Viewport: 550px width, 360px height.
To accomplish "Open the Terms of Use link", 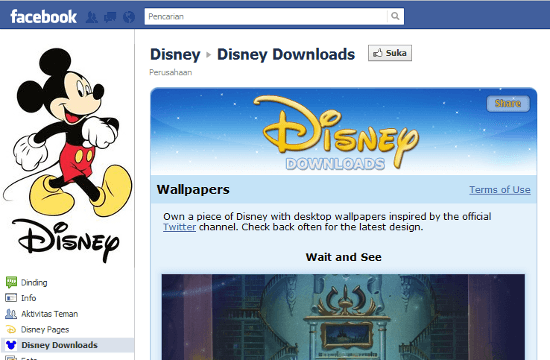I will [x=500, y=190].
